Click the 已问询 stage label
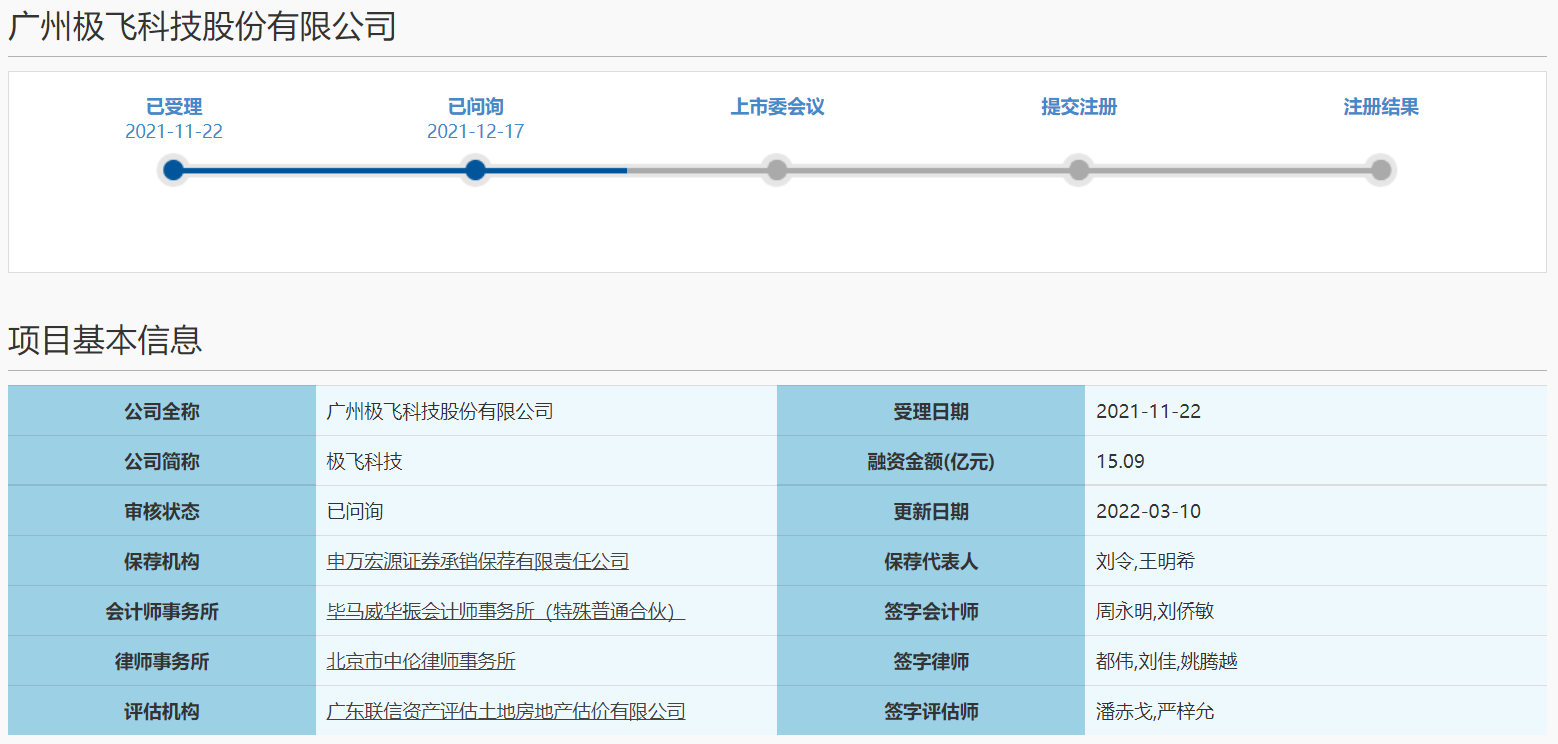 click(x=476, y=107)
